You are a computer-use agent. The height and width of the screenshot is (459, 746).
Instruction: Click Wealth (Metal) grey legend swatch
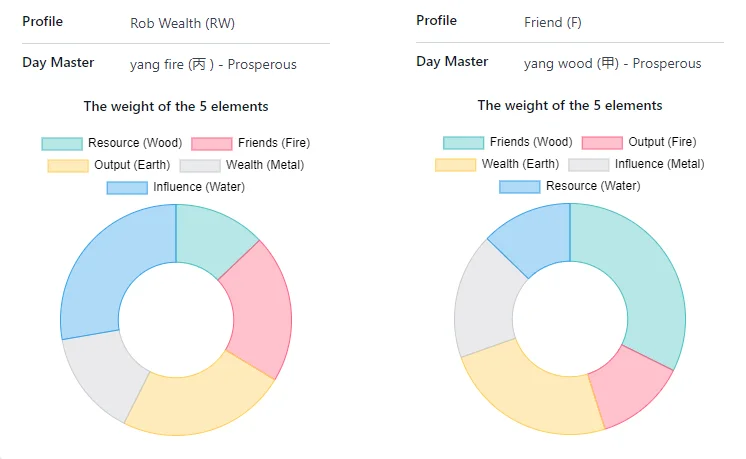tap(199, 165)
